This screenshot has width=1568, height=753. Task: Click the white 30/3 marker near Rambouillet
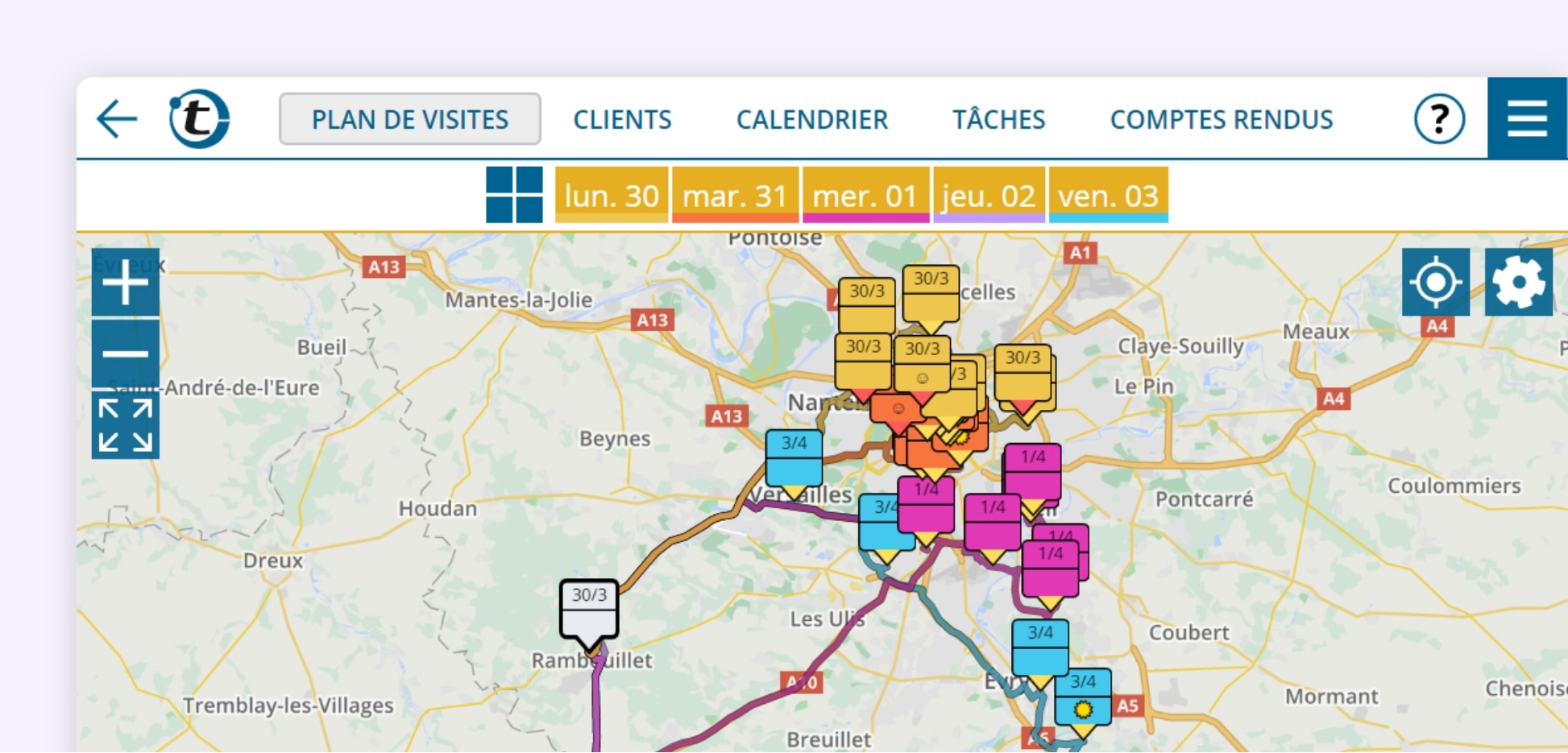click(x=589, y=610)
